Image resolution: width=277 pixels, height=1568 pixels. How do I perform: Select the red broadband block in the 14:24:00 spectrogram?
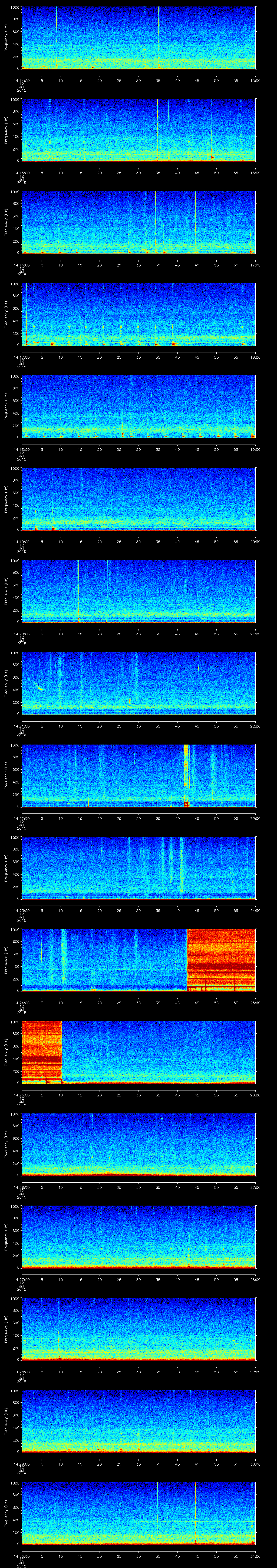[221, 959]
